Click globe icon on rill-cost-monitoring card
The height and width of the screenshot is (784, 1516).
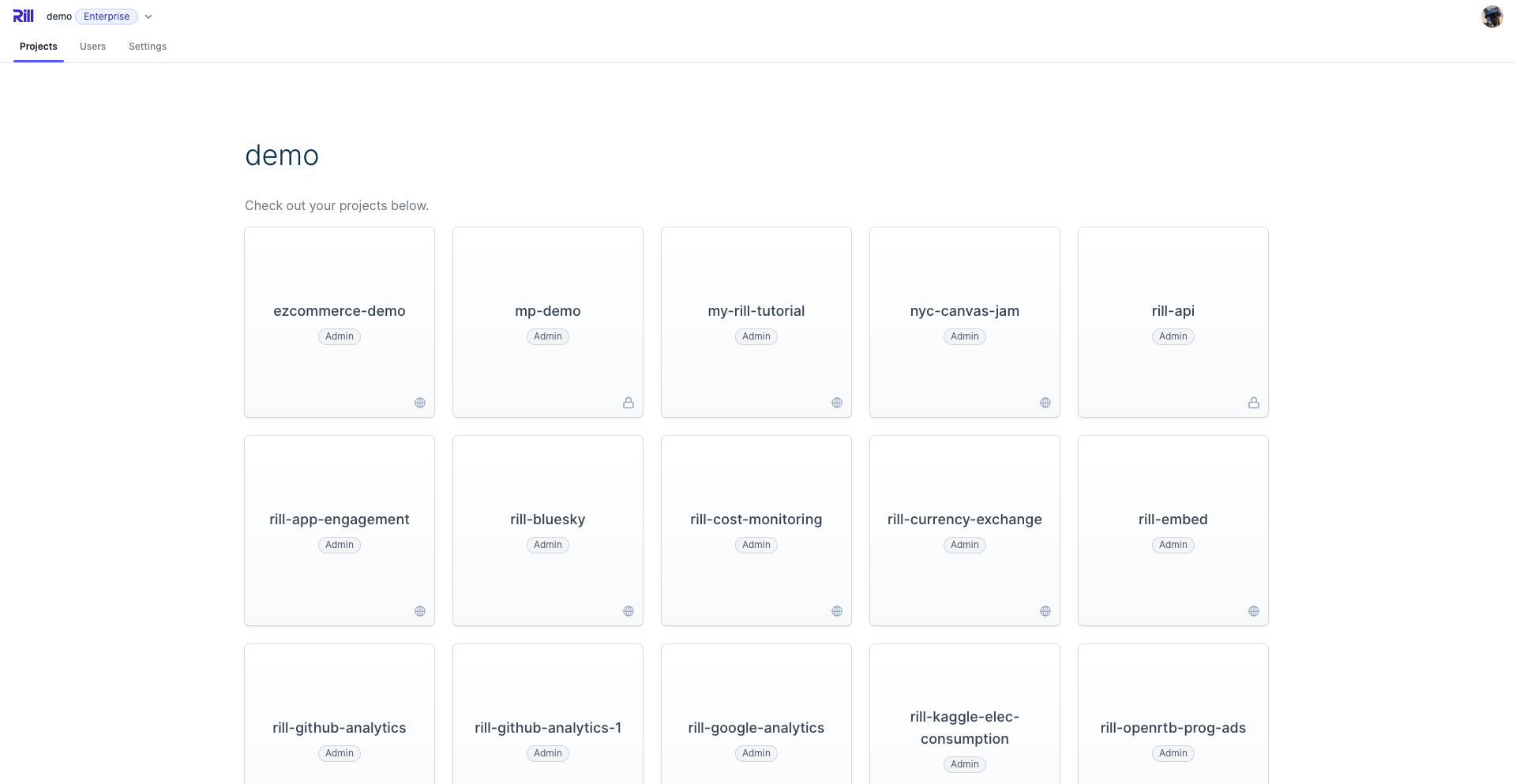pyautogui.click(x=837, y=611)
